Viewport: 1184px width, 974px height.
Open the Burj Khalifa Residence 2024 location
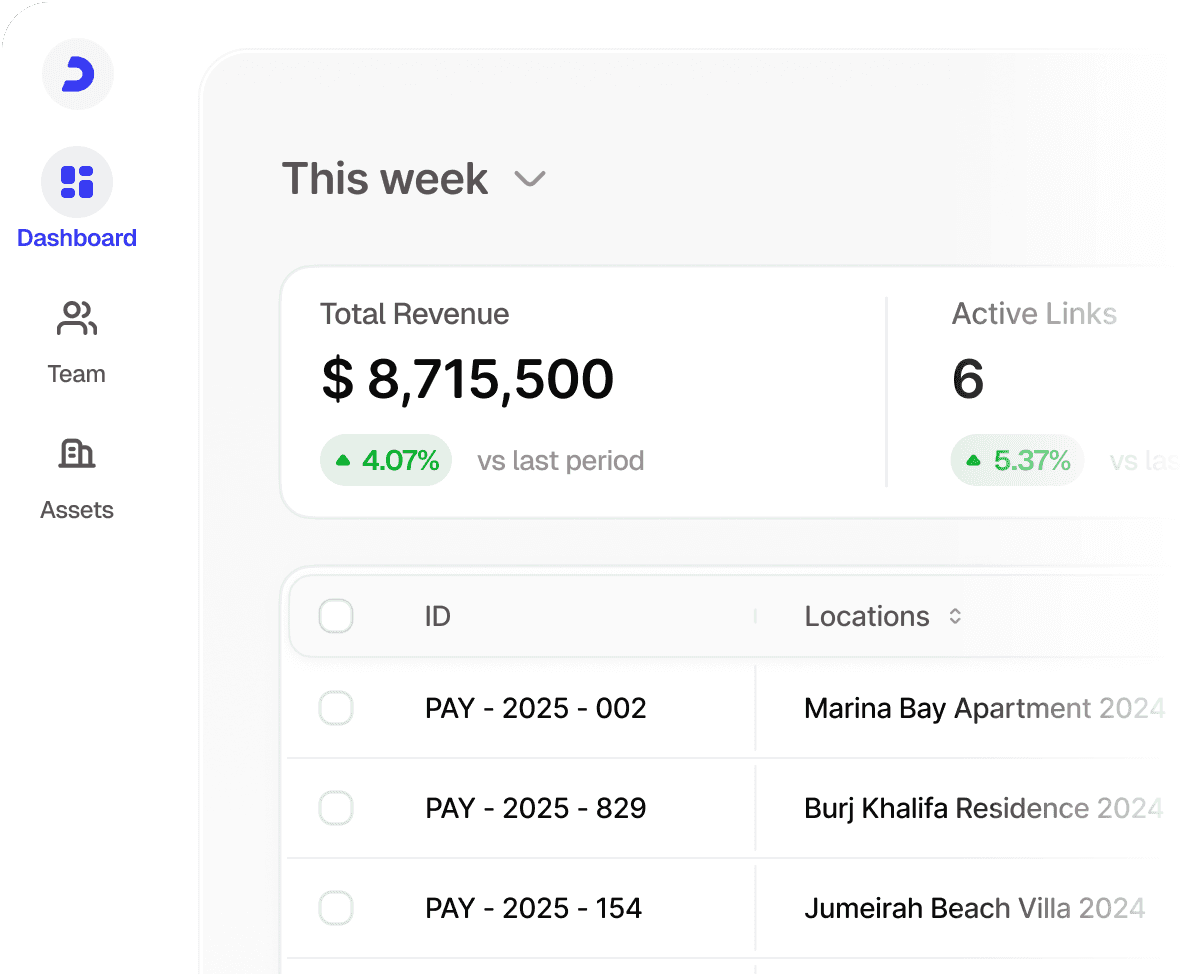pyautogui.click(x=983, y=808)
